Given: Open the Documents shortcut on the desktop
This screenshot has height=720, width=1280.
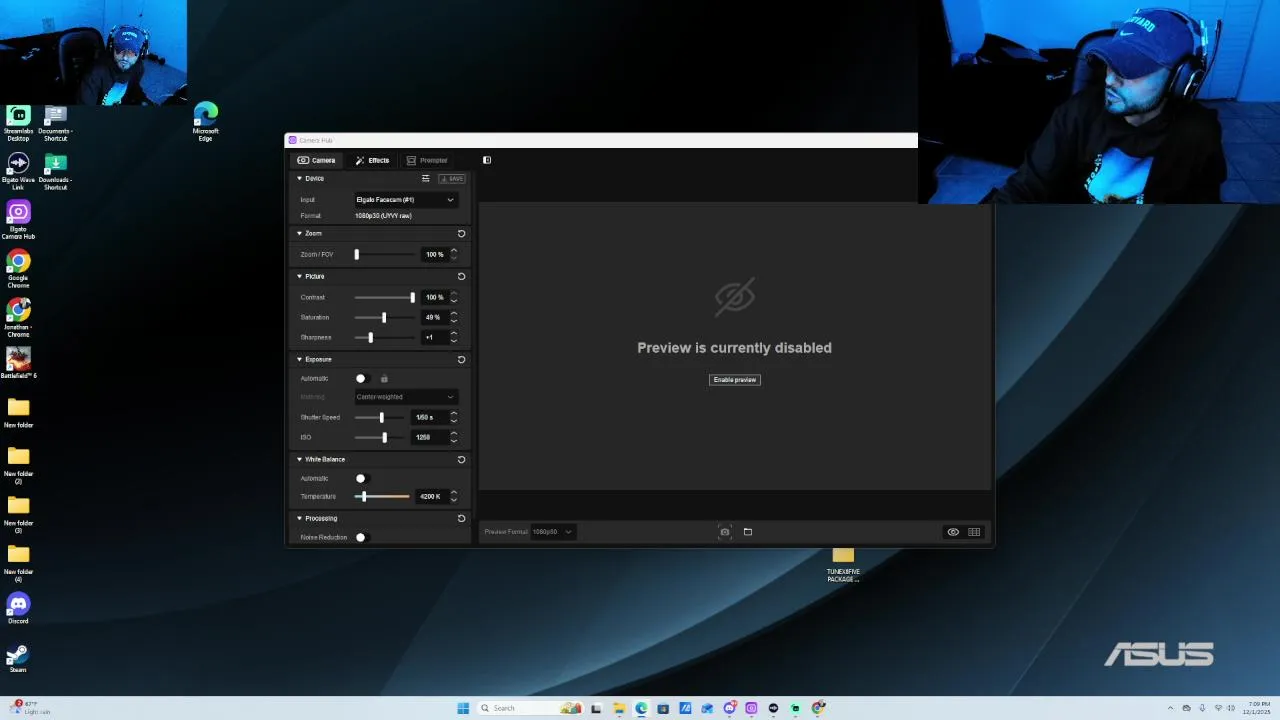Looking at the screenshot, I should click(x=55, y=123).
